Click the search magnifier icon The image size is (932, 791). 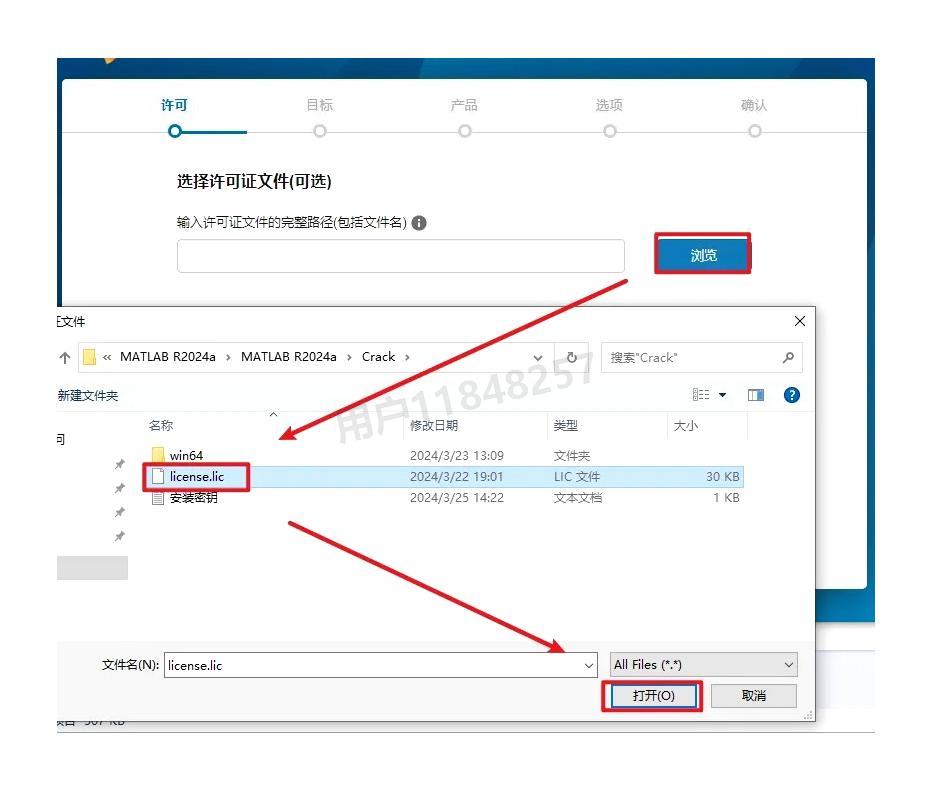tap(789, 357)
